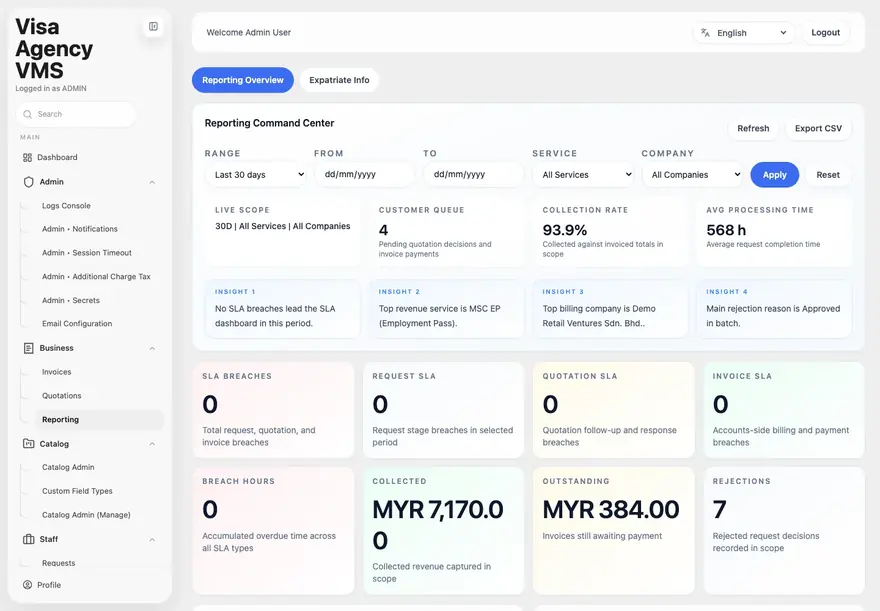Click the Outstanding MYR 384.00 amount

pos(611,510)
